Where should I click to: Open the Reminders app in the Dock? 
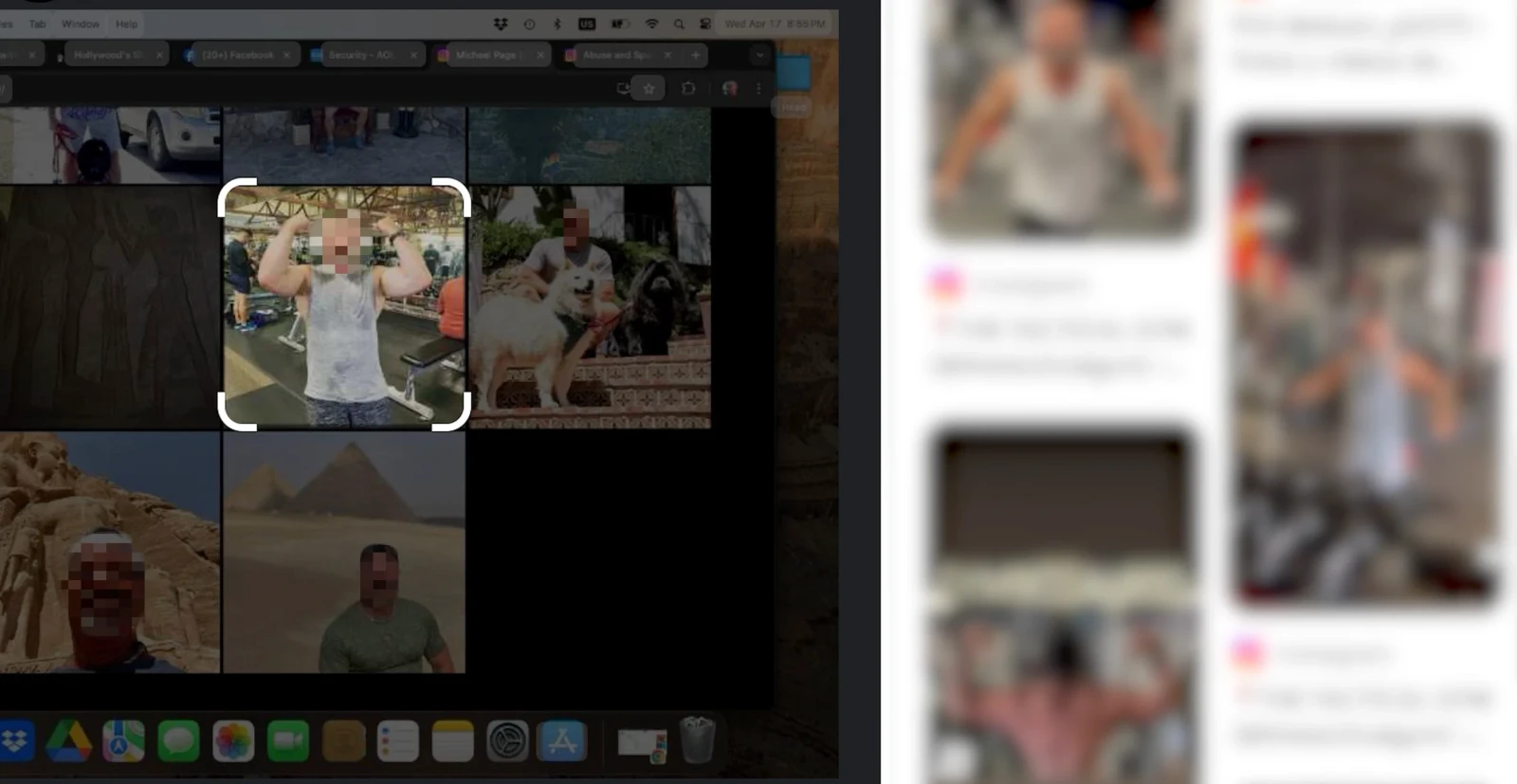coord(398,741)
